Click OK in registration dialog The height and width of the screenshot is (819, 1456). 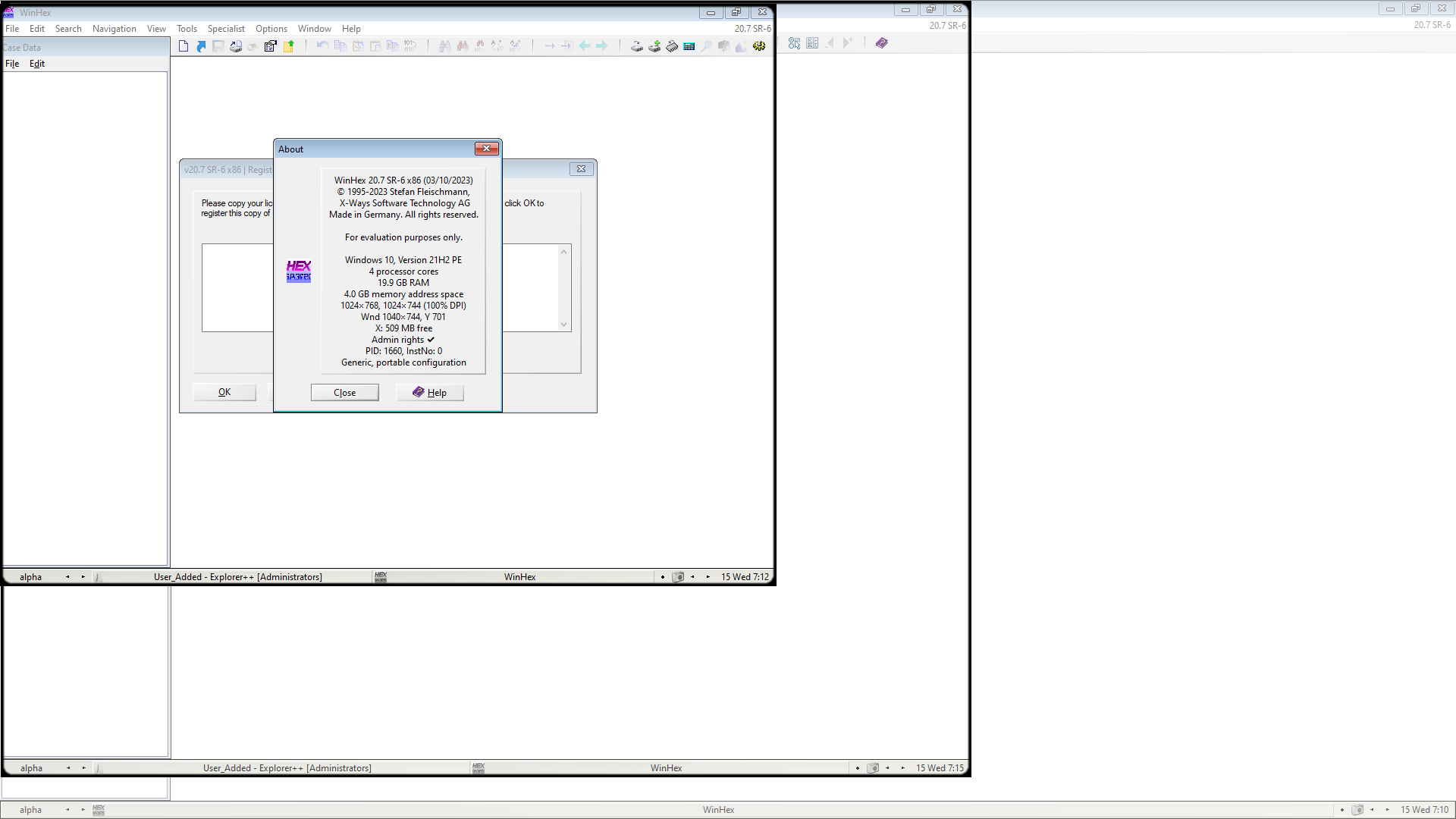pos(224,392)
